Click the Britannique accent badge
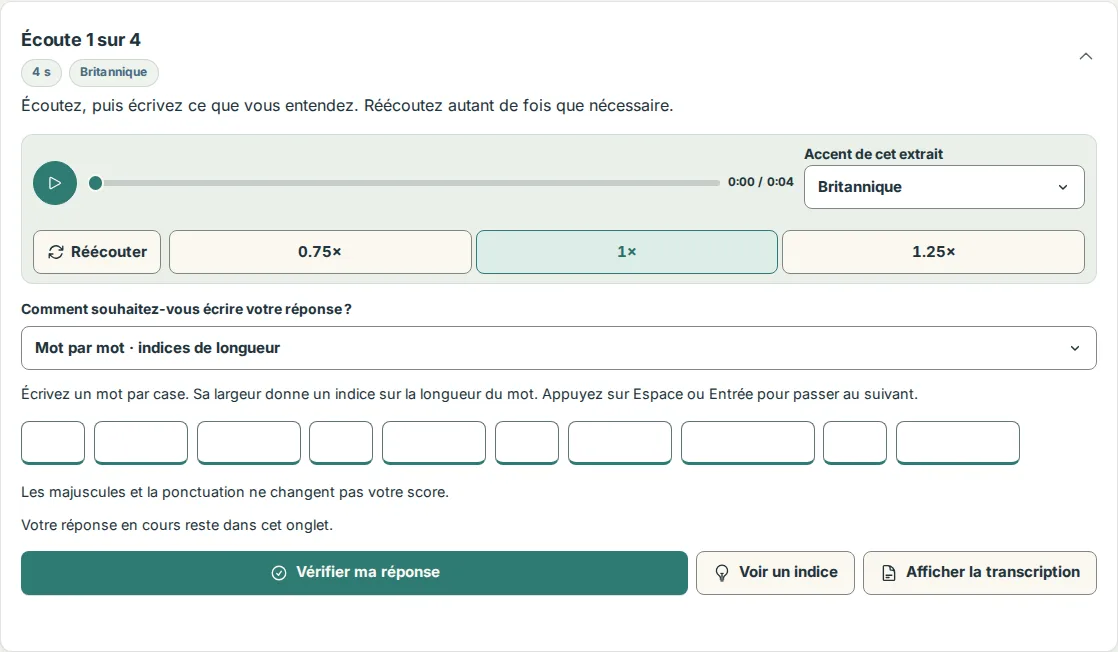Screen dimensions: 1118x652 pos(113,72)
